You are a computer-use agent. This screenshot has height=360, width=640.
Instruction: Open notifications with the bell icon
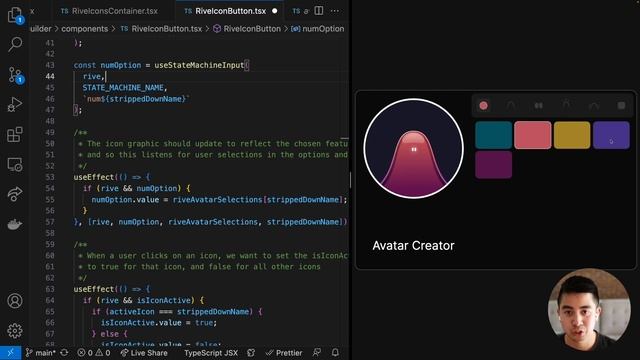335,353
